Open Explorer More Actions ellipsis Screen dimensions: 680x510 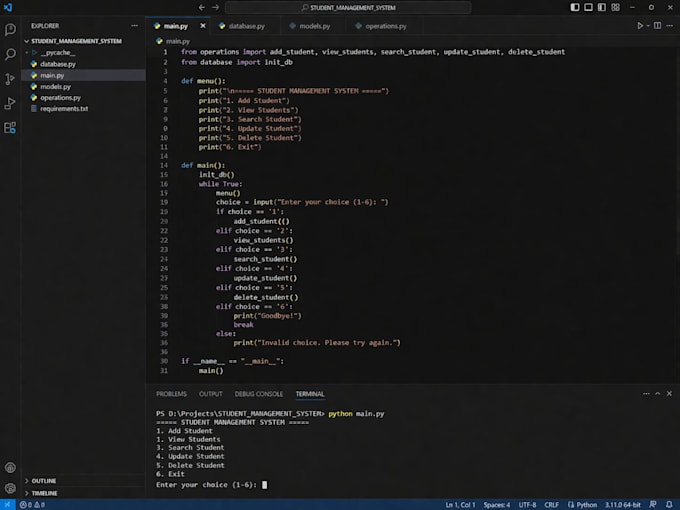click(134, 26)
